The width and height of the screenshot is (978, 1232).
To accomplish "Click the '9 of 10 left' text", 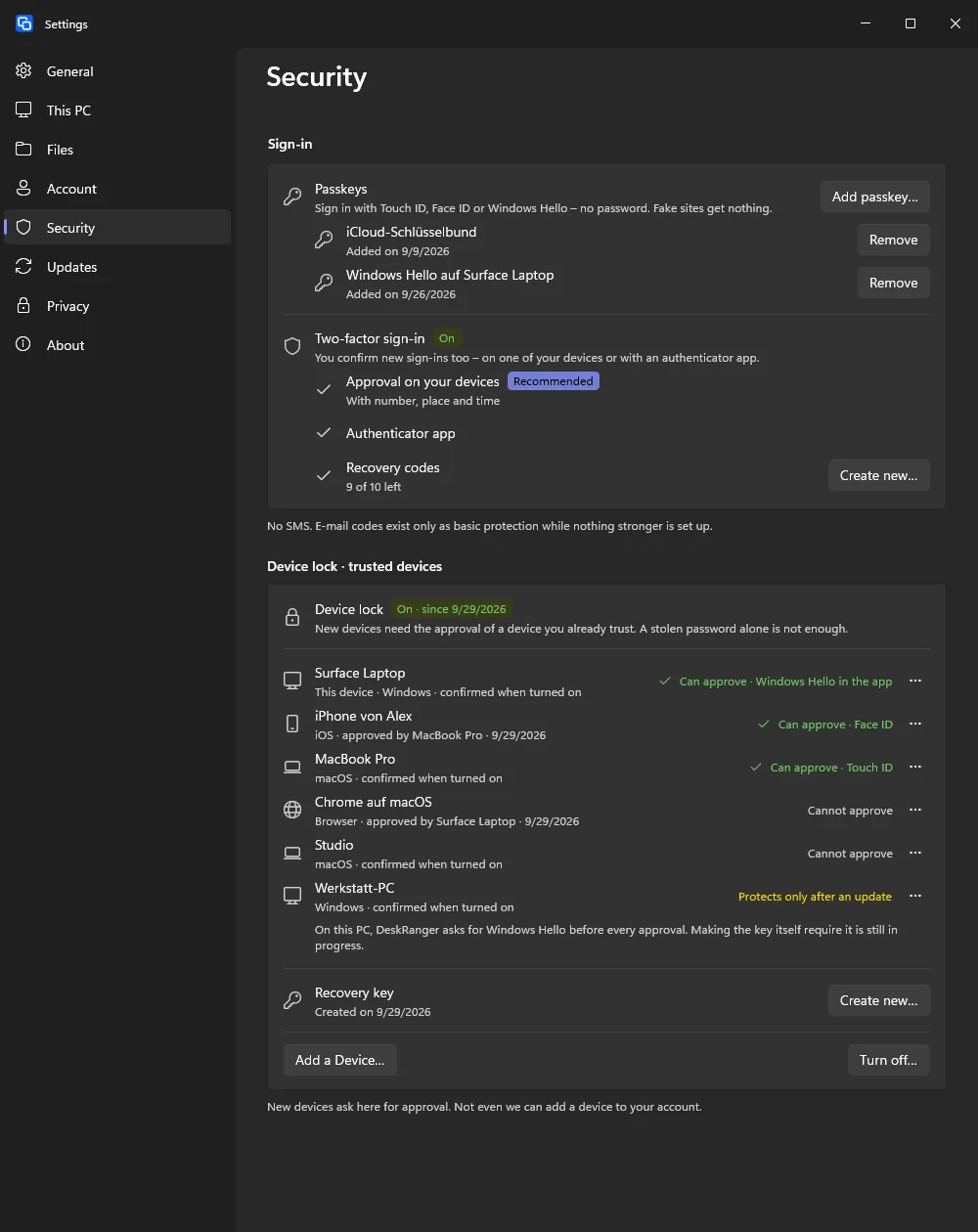I will (374, 487).
